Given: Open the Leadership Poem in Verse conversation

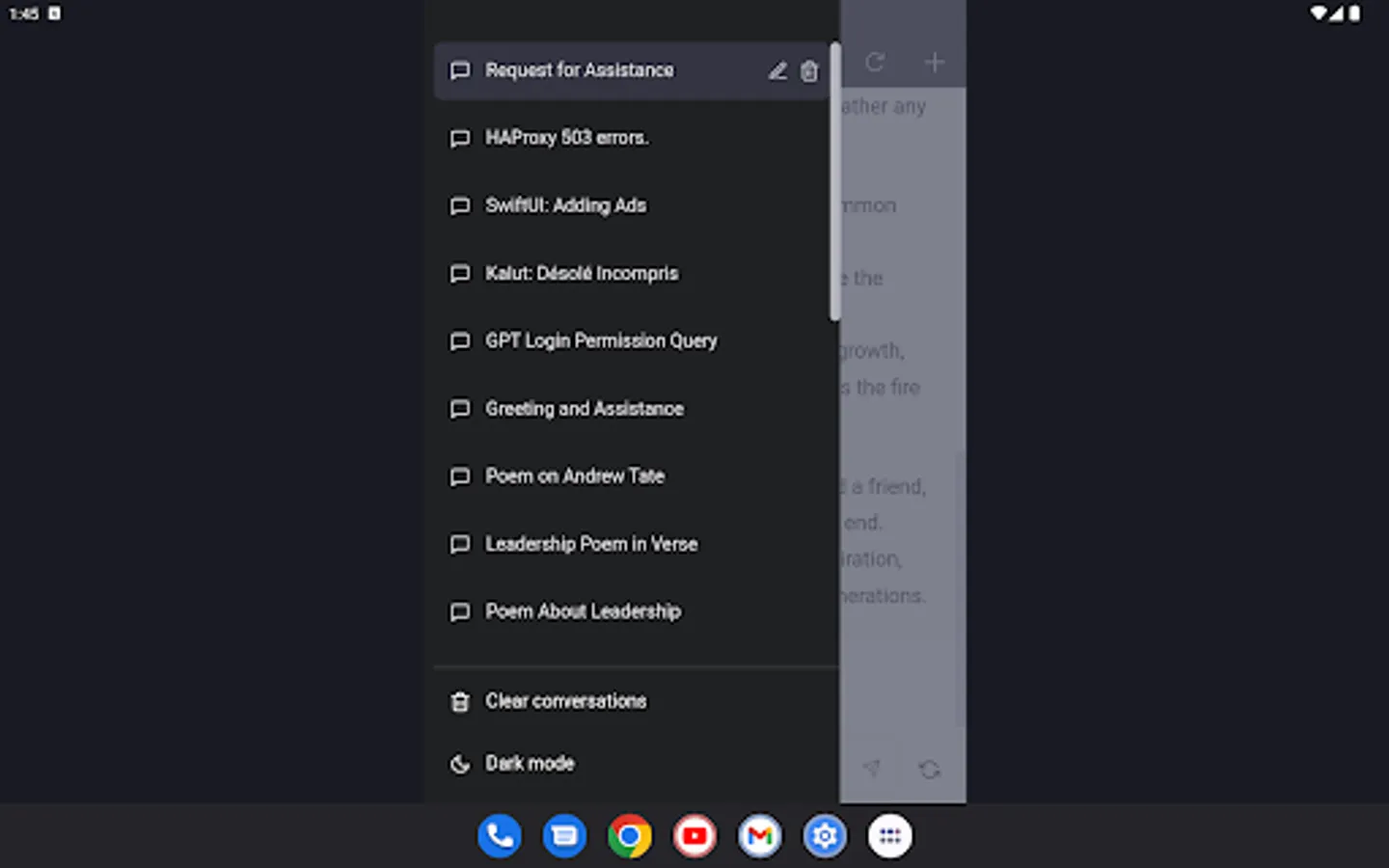Looking at the screenshot, I should (632, 544).
